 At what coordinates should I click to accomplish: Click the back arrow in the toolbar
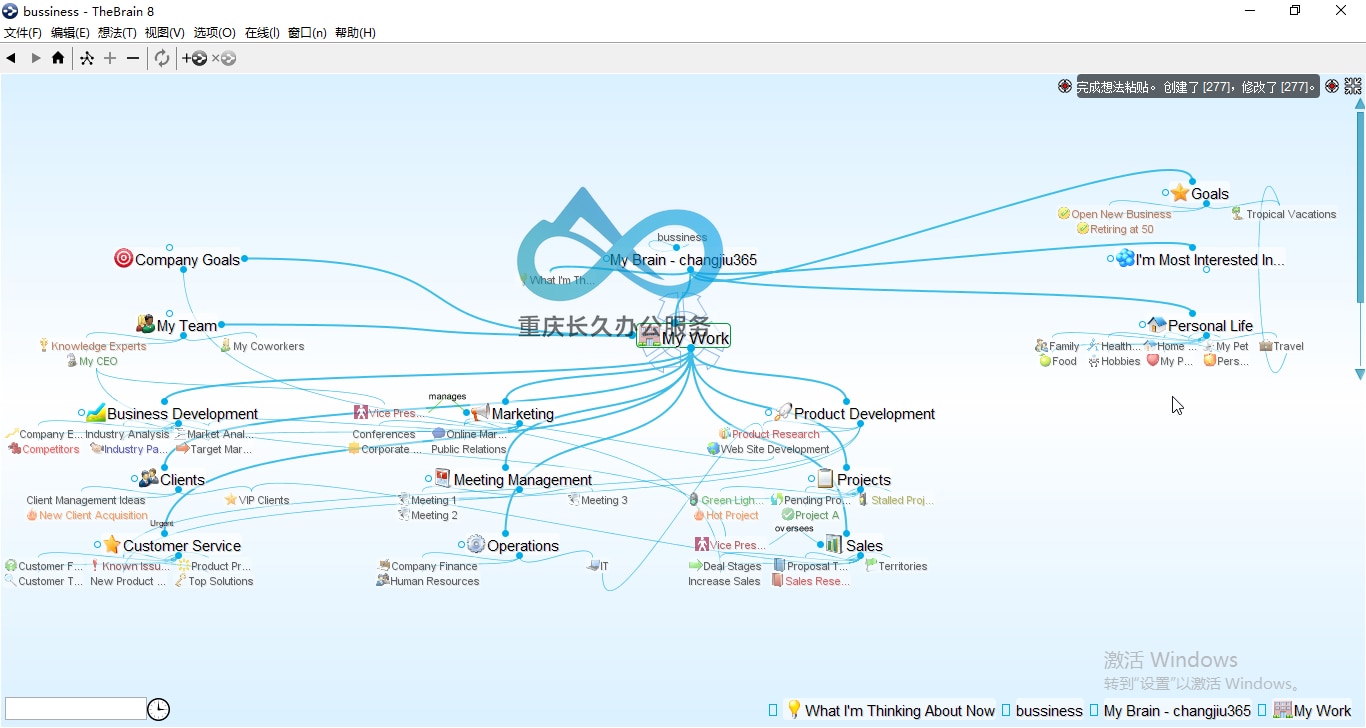[x=11, y=58]
